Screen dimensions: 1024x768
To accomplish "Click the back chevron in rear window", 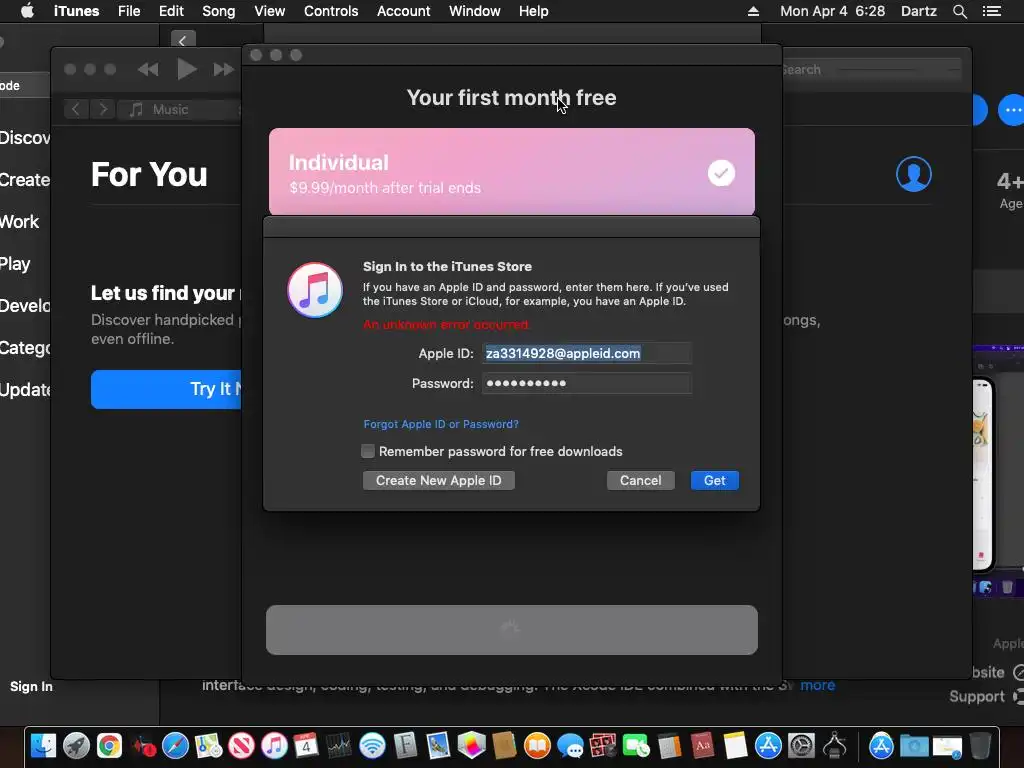I will [x=183, y=40].
